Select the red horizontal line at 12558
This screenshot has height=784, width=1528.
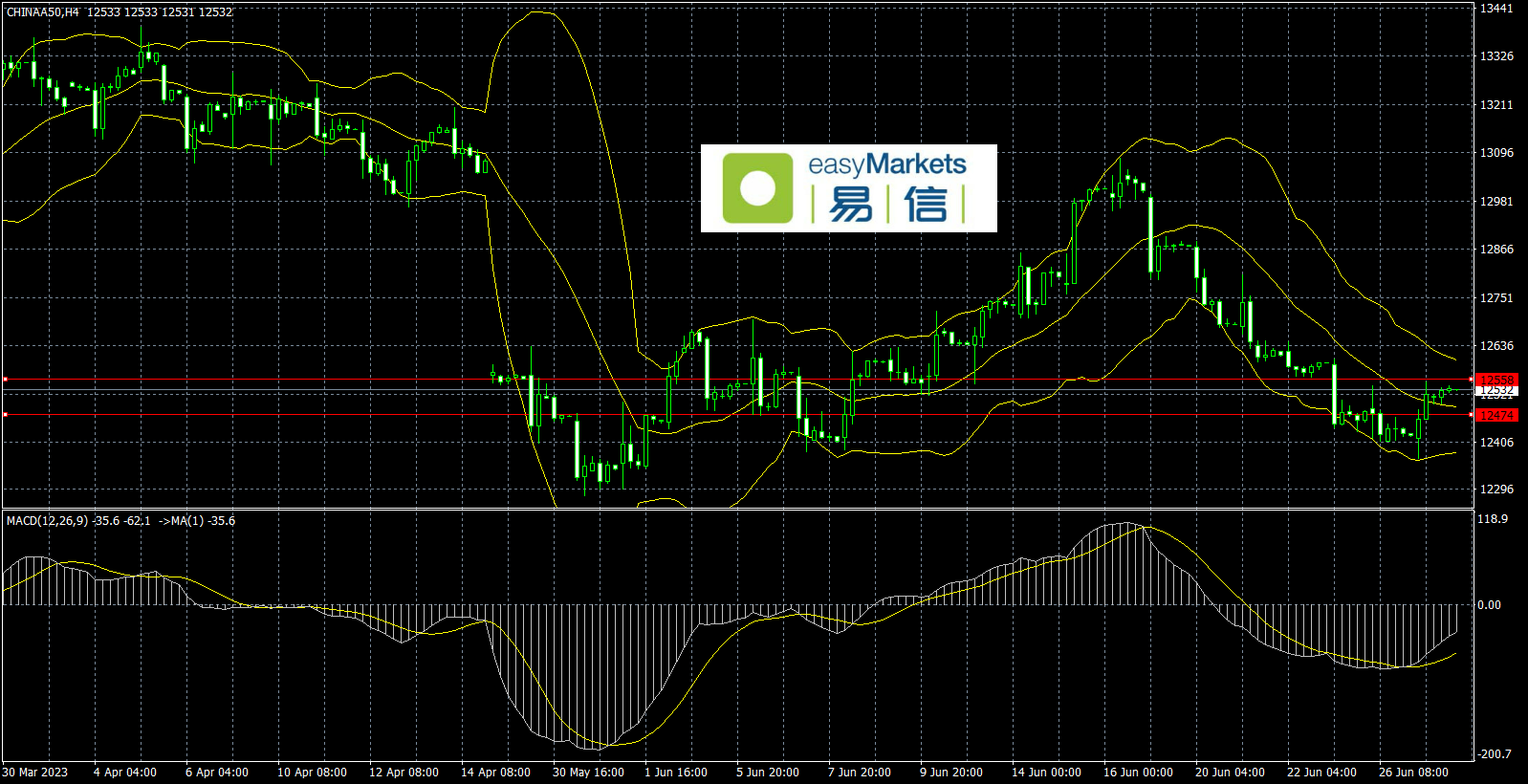736,380
